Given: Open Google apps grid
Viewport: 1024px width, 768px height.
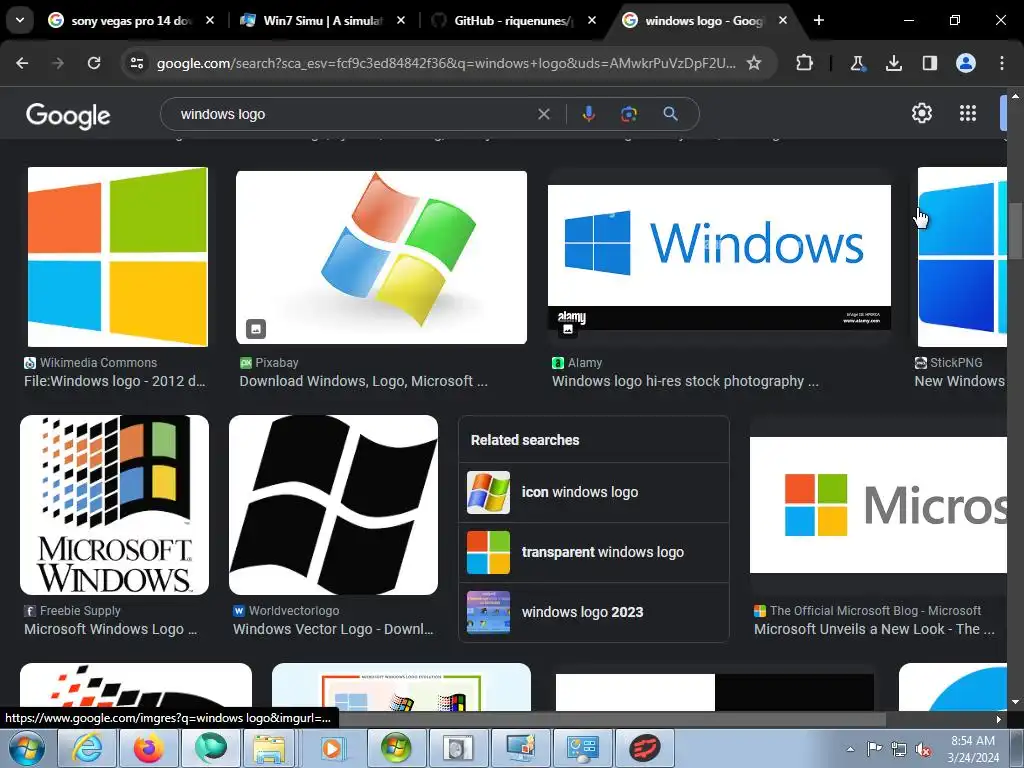Looking at the screenshot, I should [x=968, y=114].
